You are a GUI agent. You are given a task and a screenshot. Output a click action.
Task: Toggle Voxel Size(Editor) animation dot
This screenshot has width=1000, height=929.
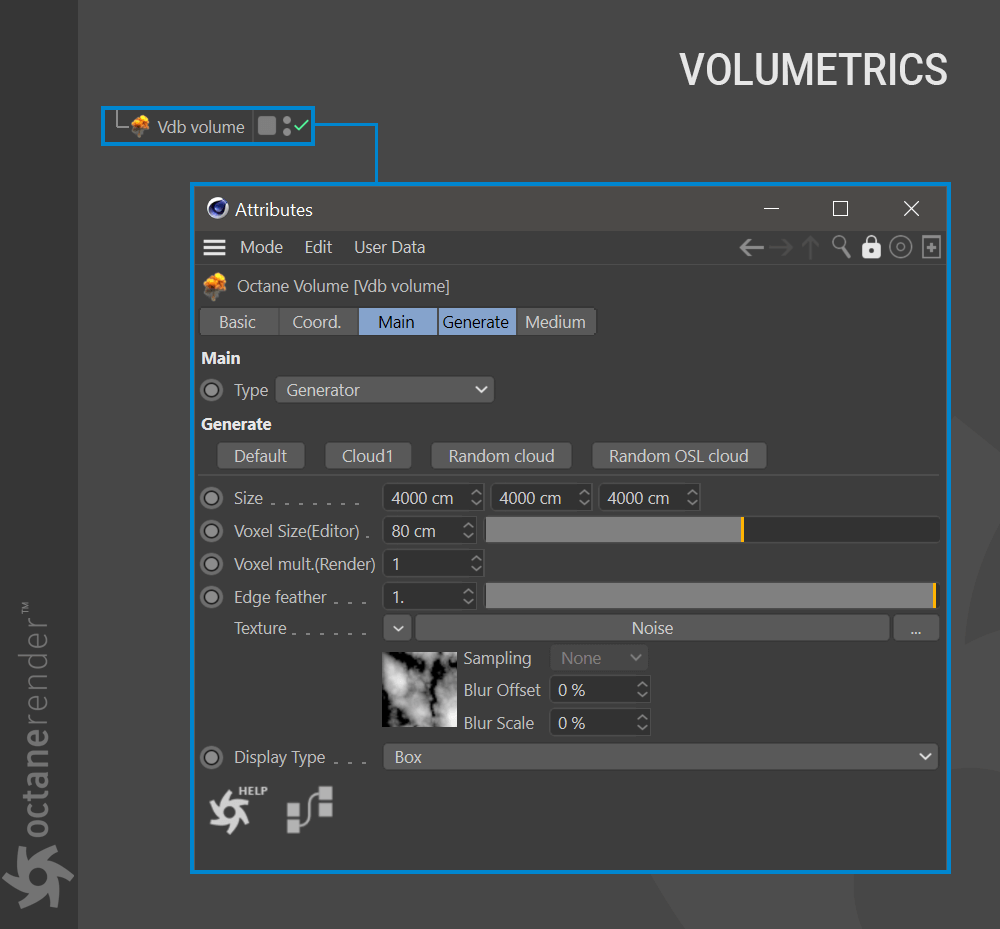pyautogui.click(x=212, y=531)
